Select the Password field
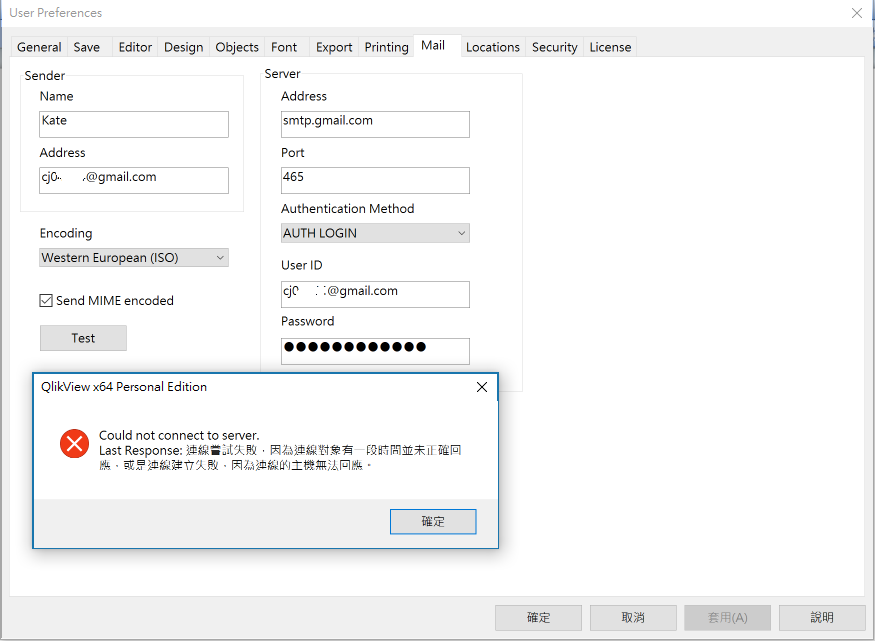875x641 pixels. pyautogui.click(x=375, y=351)
